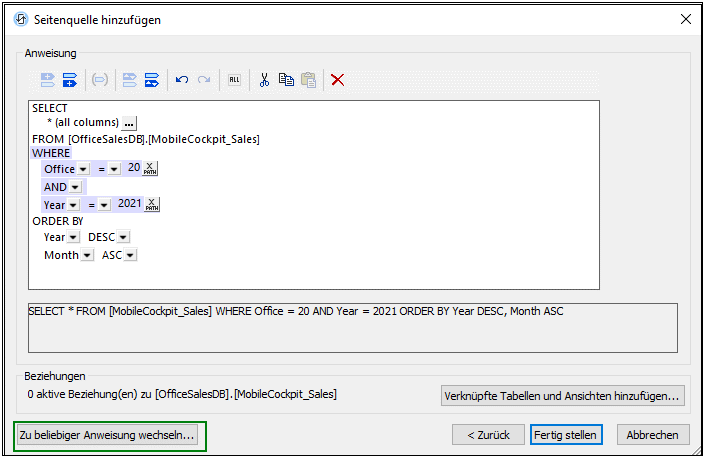The image size is (705, 458).
Task: Close the Seitenquelle hinzufügen dialog
Action: pyautogui.click(x=686, y=19)
